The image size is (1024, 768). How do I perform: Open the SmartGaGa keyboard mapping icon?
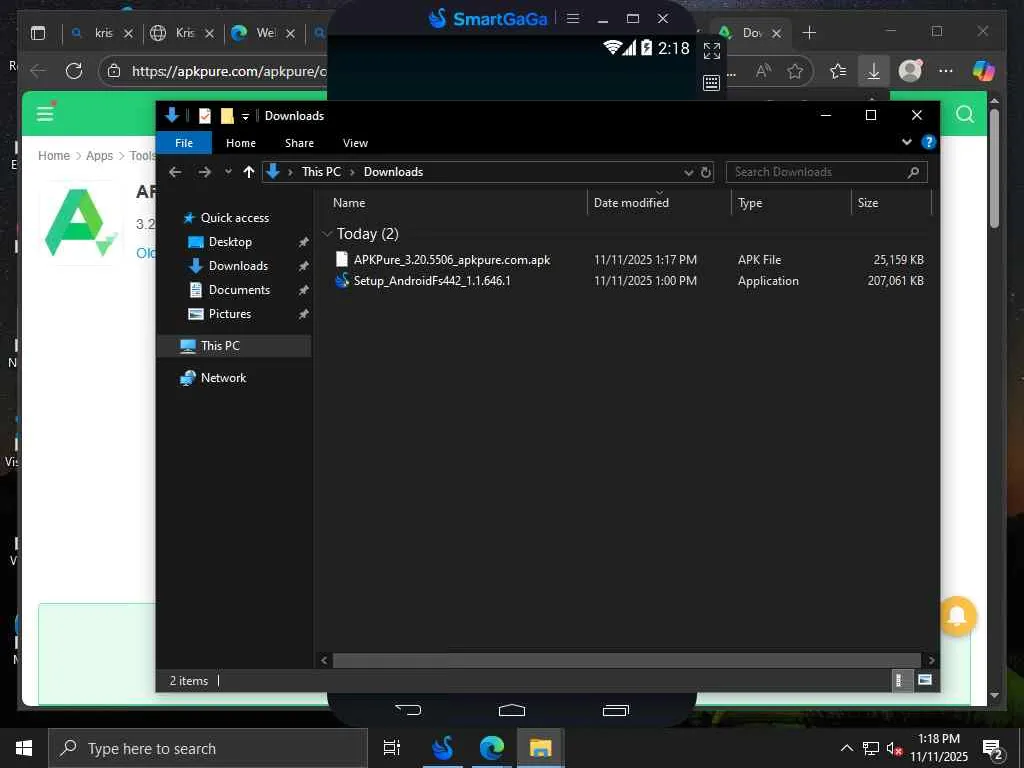[x=712, y=83]
